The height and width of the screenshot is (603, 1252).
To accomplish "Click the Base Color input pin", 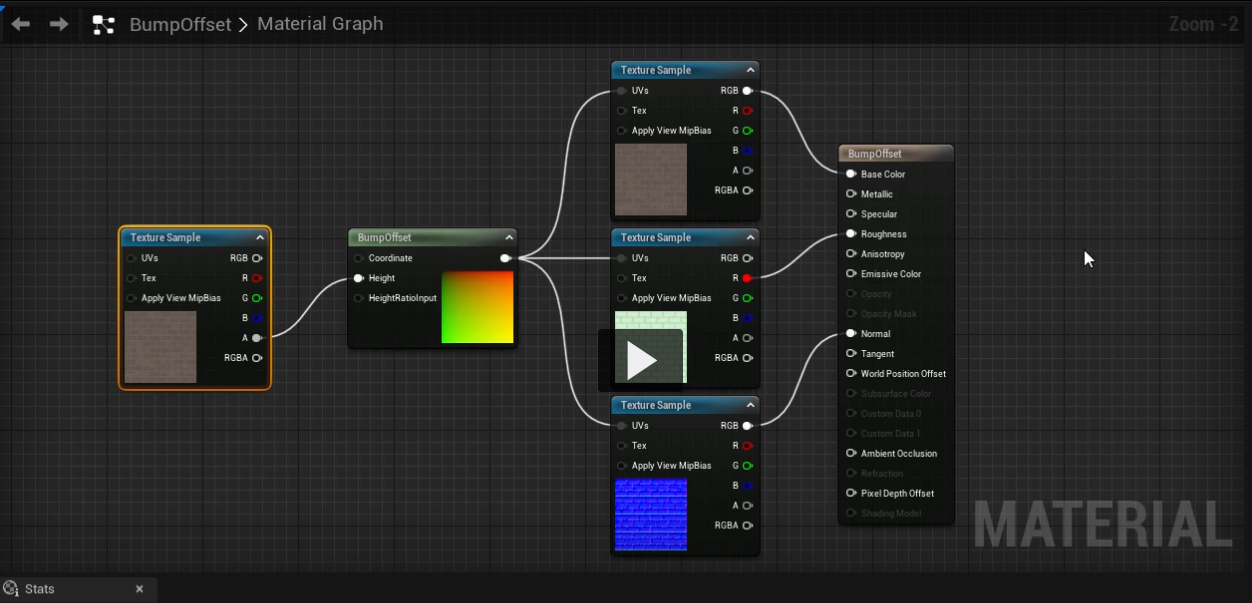I will 851,174.
